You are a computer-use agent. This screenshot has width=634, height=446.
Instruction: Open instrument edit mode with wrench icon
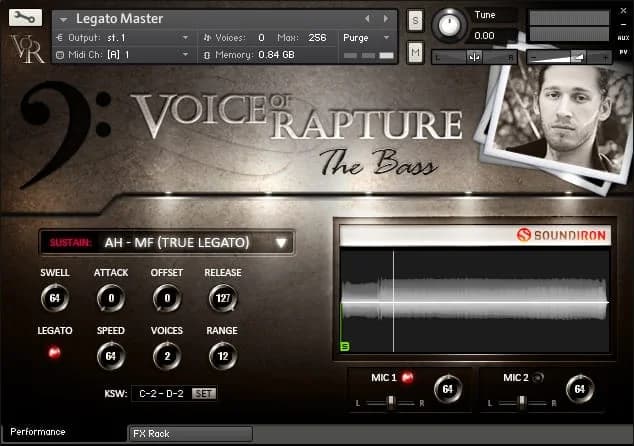click(x=25, y=17)
